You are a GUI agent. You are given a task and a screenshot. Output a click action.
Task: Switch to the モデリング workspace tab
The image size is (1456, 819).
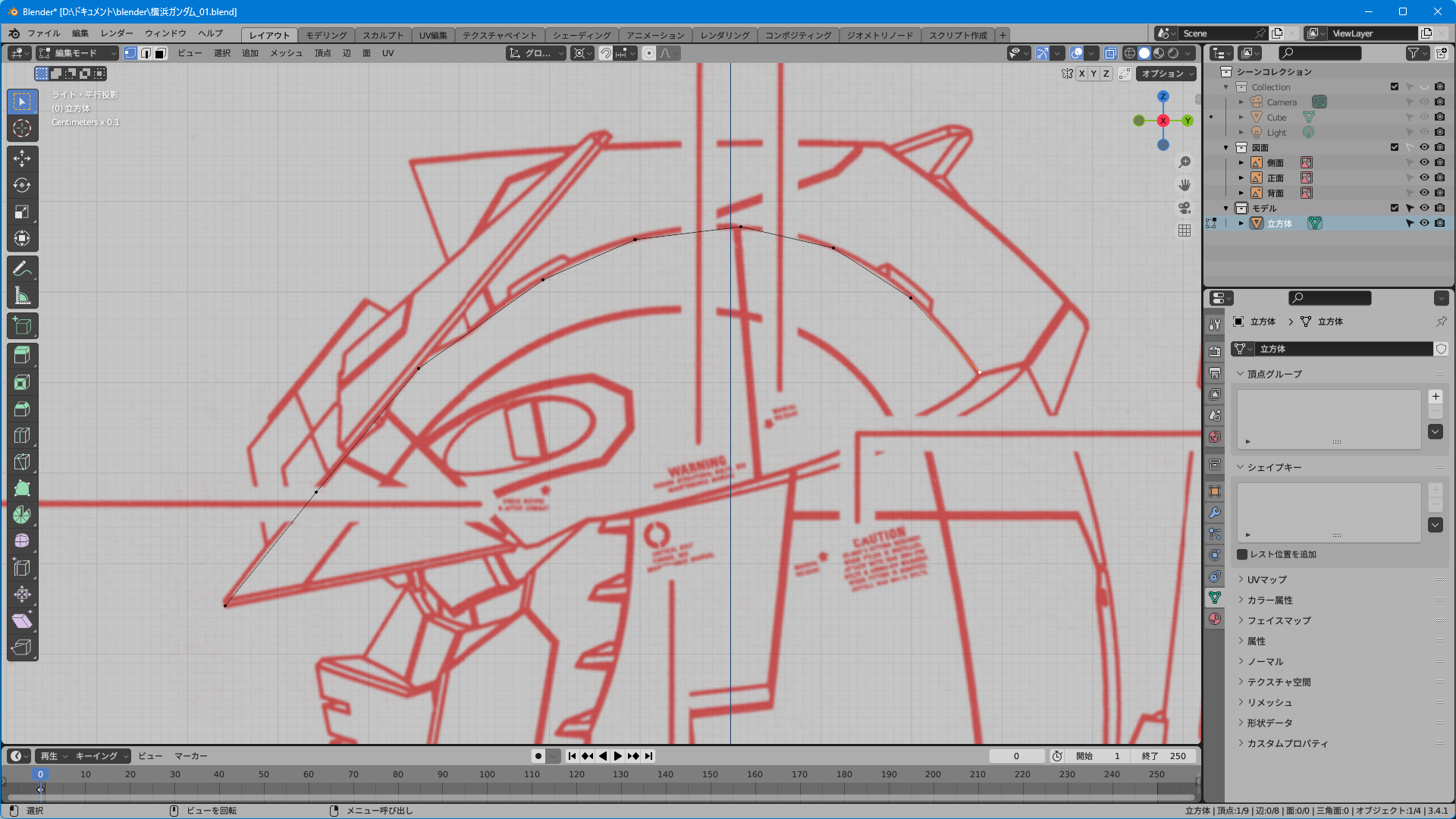(326, 35)
